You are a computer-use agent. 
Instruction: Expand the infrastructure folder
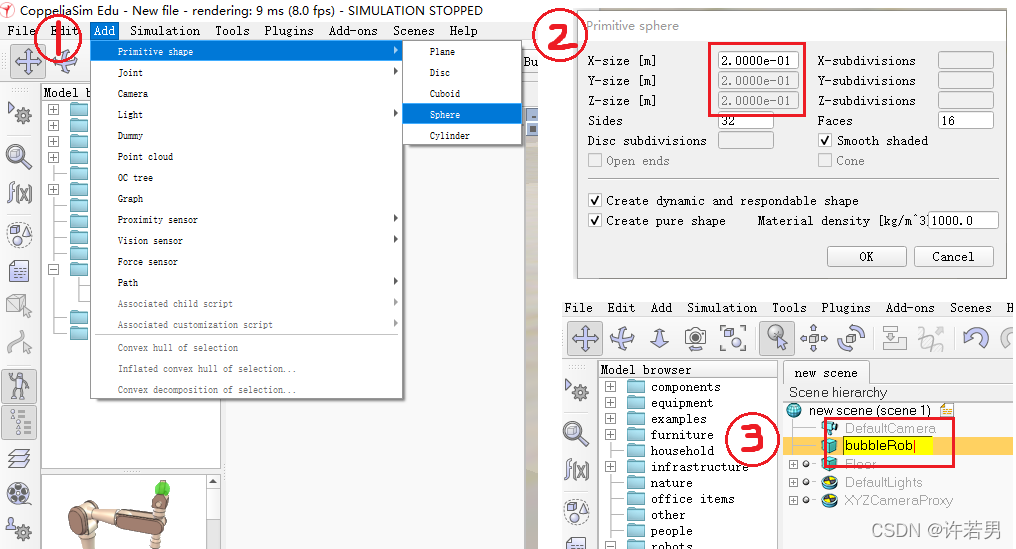coord(610,467)
